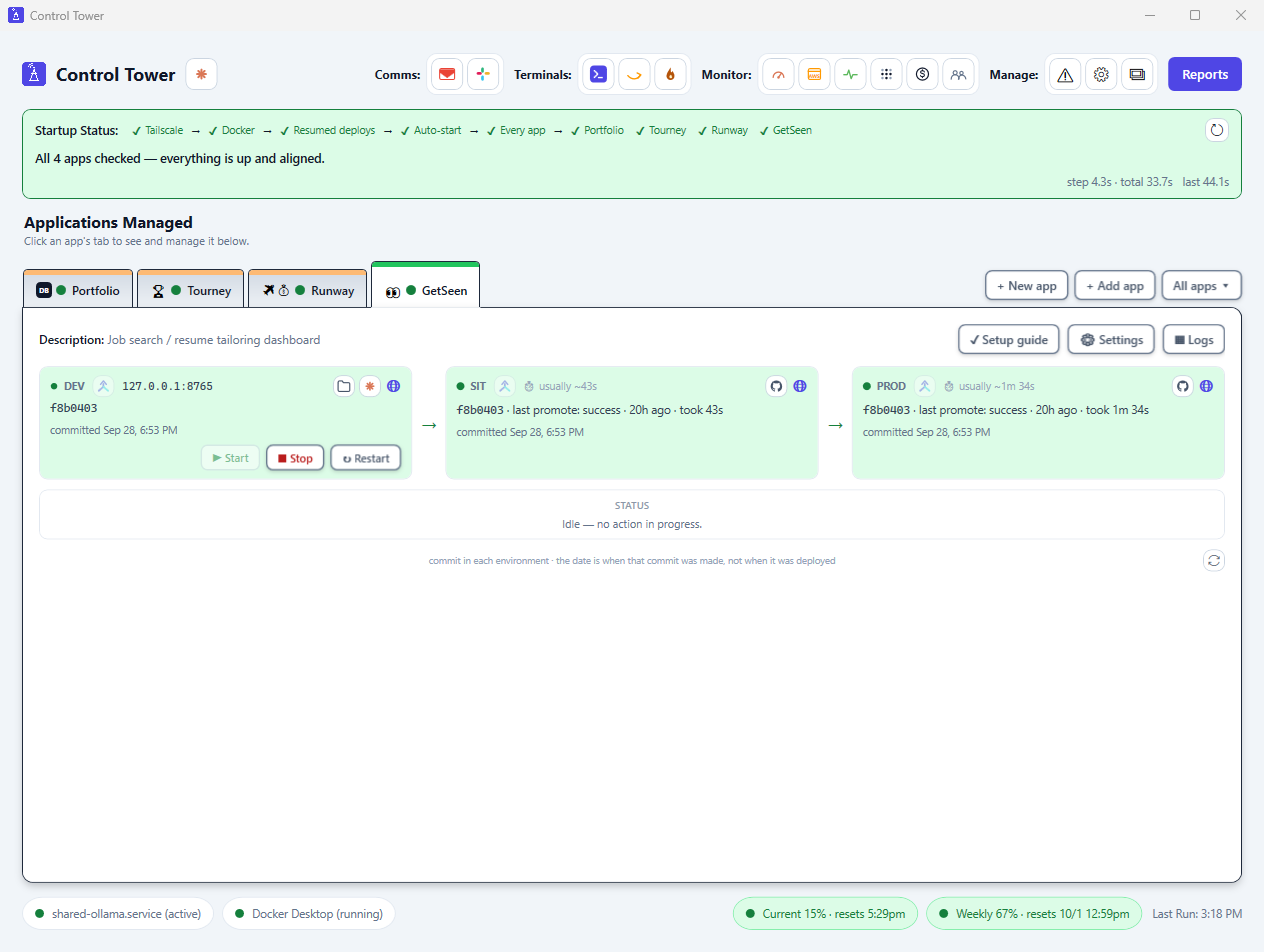Switch to the Tourney app tab
Viewport: 1264px width, 952px height.
pos(191,290)
